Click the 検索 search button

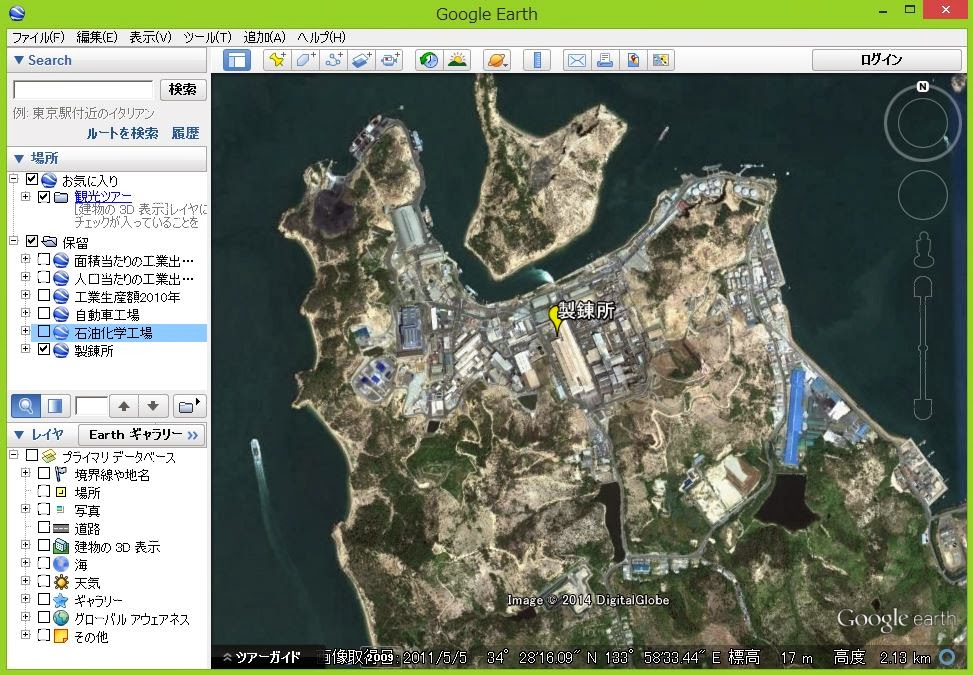(183, 89)
